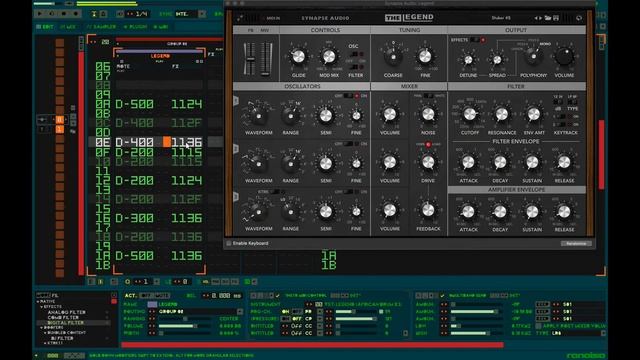Toggle the Legend back-panel view icon
Image resolution: width=640 pixels, height=360 pixels.
pyautogui.click(x=240, y=18)
